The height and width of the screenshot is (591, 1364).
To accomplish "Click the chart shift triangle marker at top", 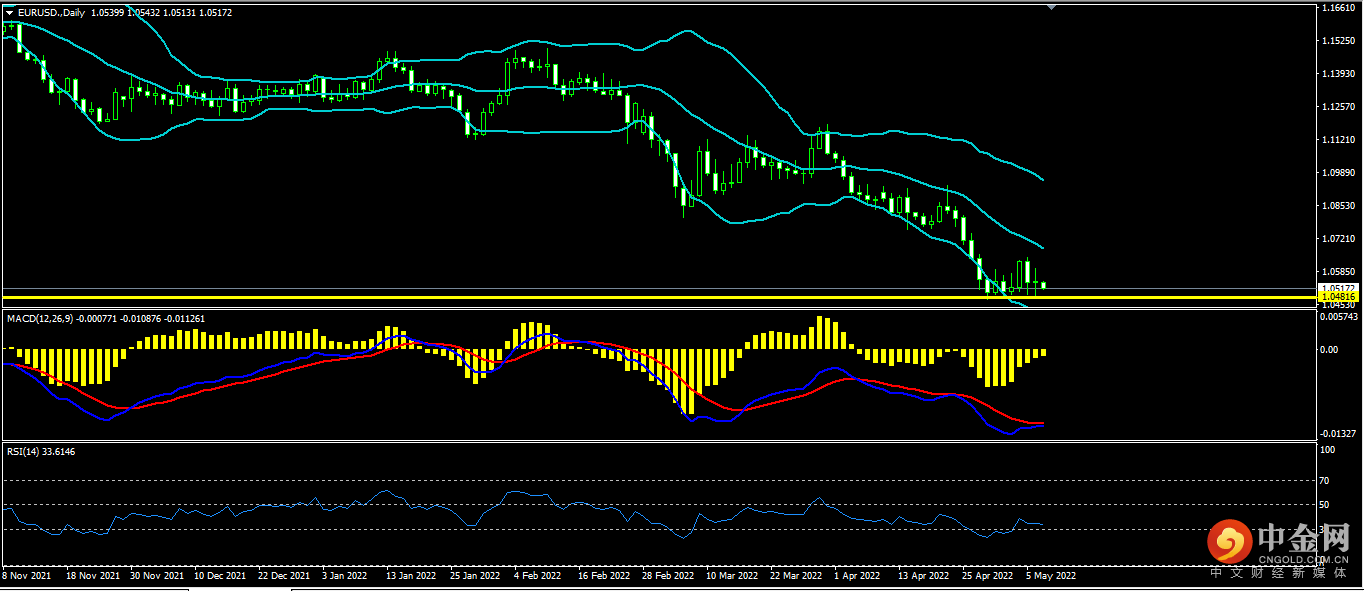I will [x=1051, y=6].
